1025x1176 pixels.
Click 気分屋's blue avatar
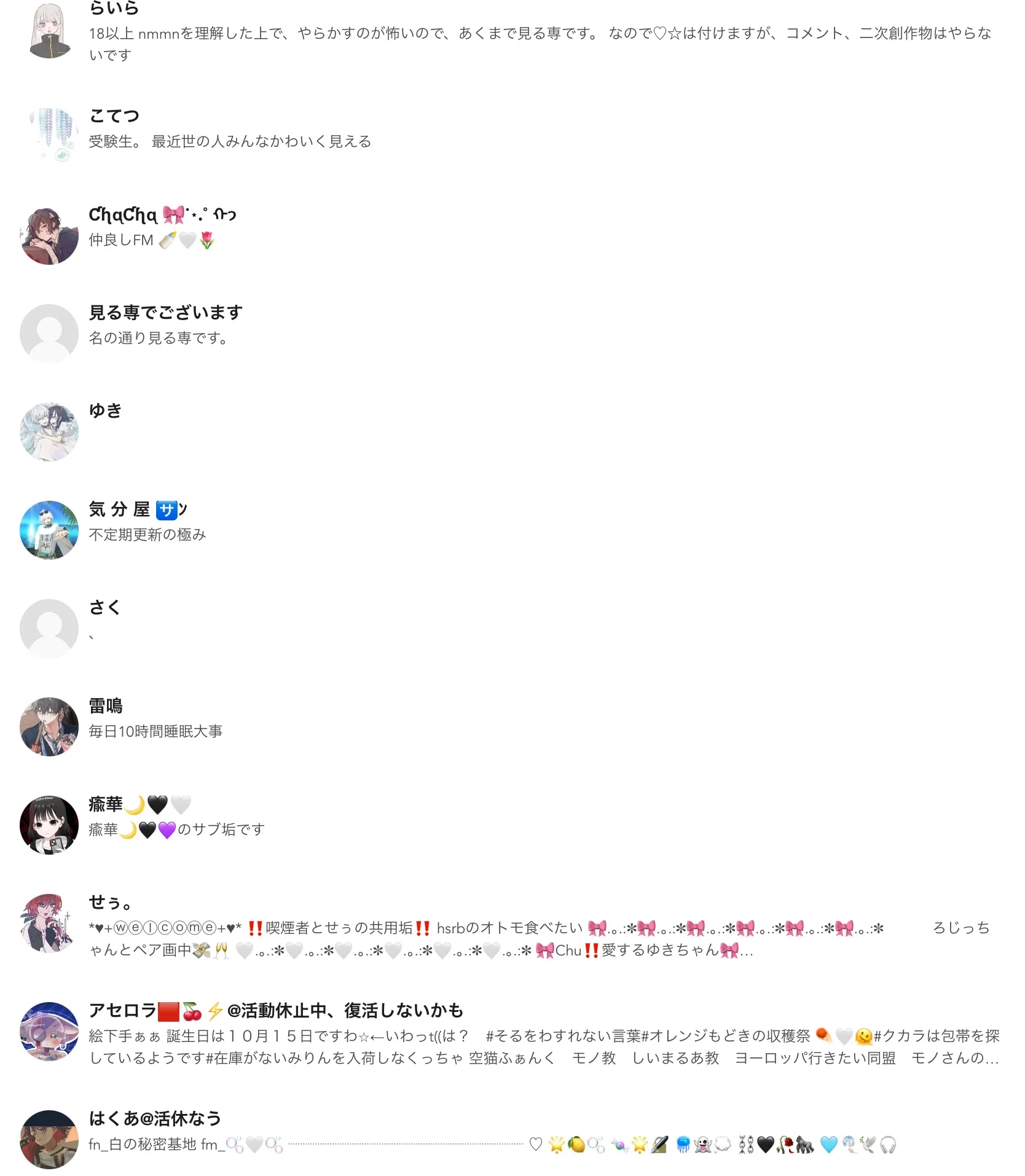[49, 530]
